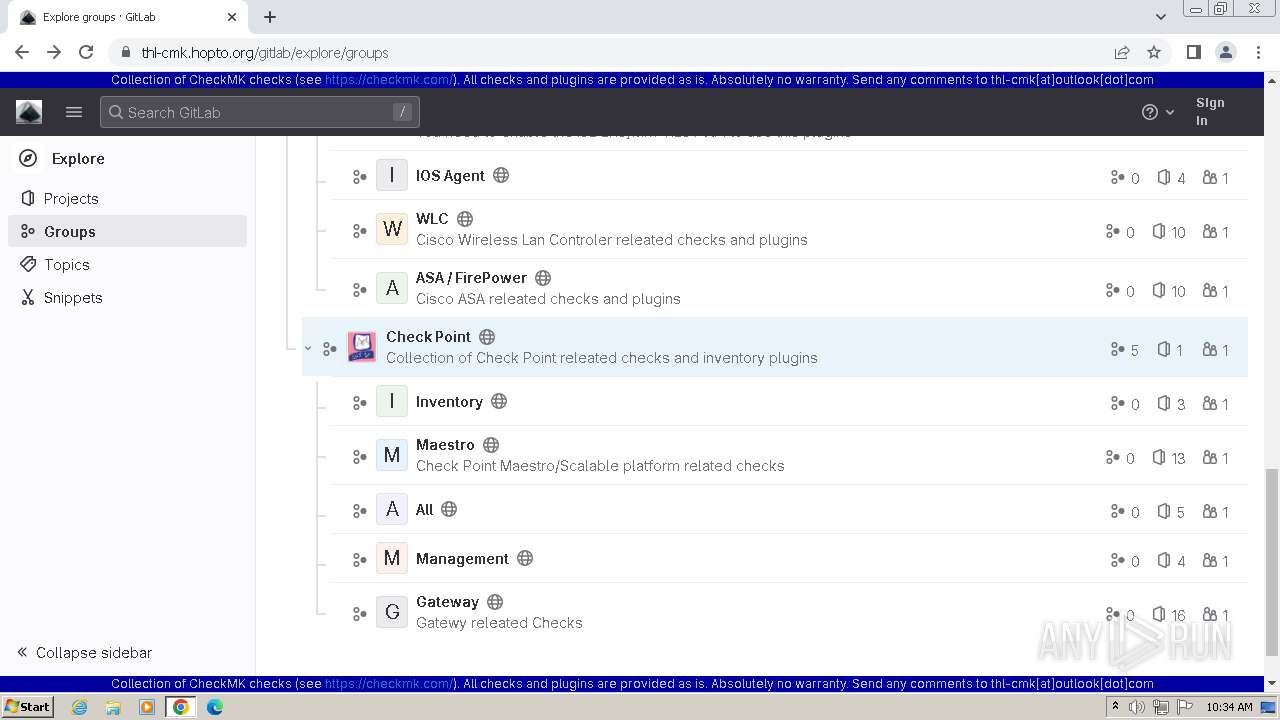This screenshot has height=720, width=1280.
Task: Click public globe icon next to IOS Agent
Action: tap(501, 175)
